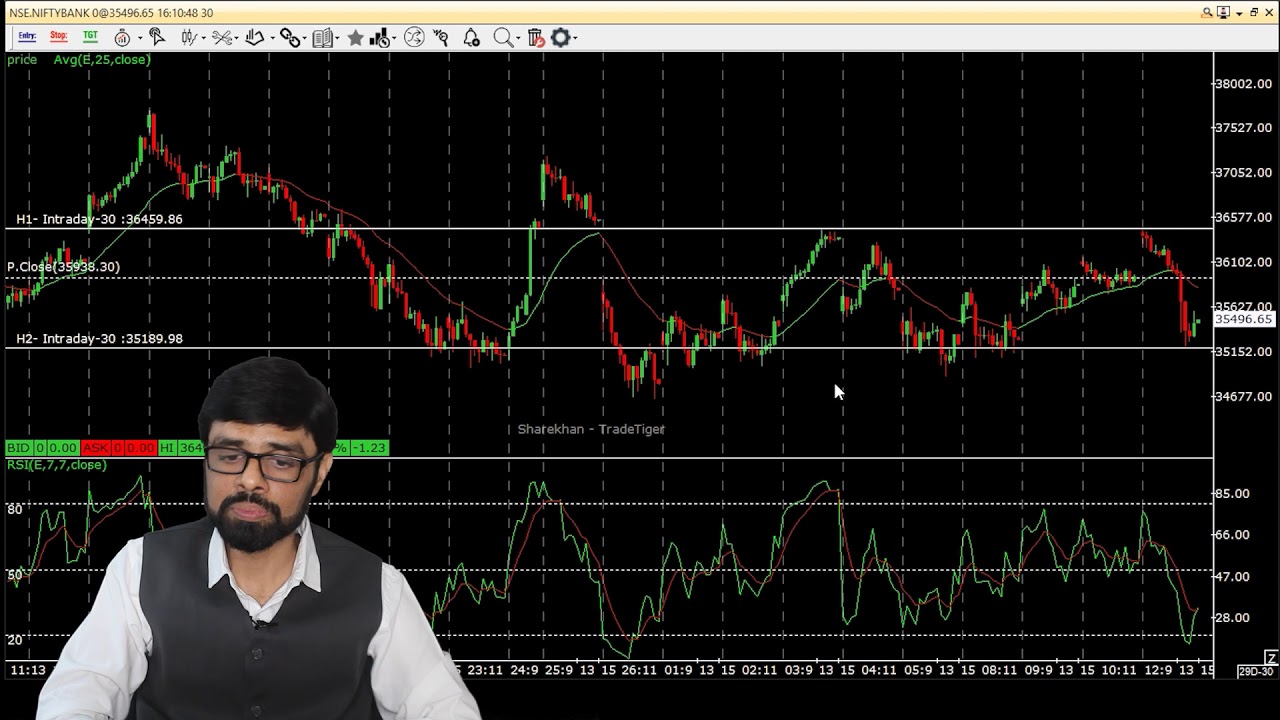Expand the book icon dropdown arrow
This screenshot has height=720, width=1280.
pyautogui.click(x=338, y=38)
